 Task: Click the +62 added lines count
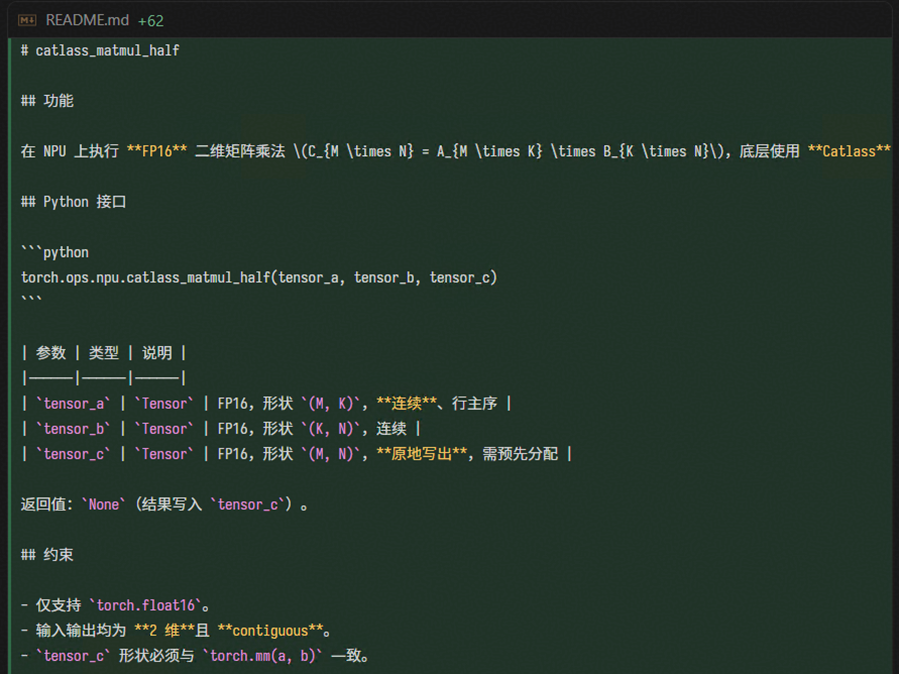pos(151,21)
